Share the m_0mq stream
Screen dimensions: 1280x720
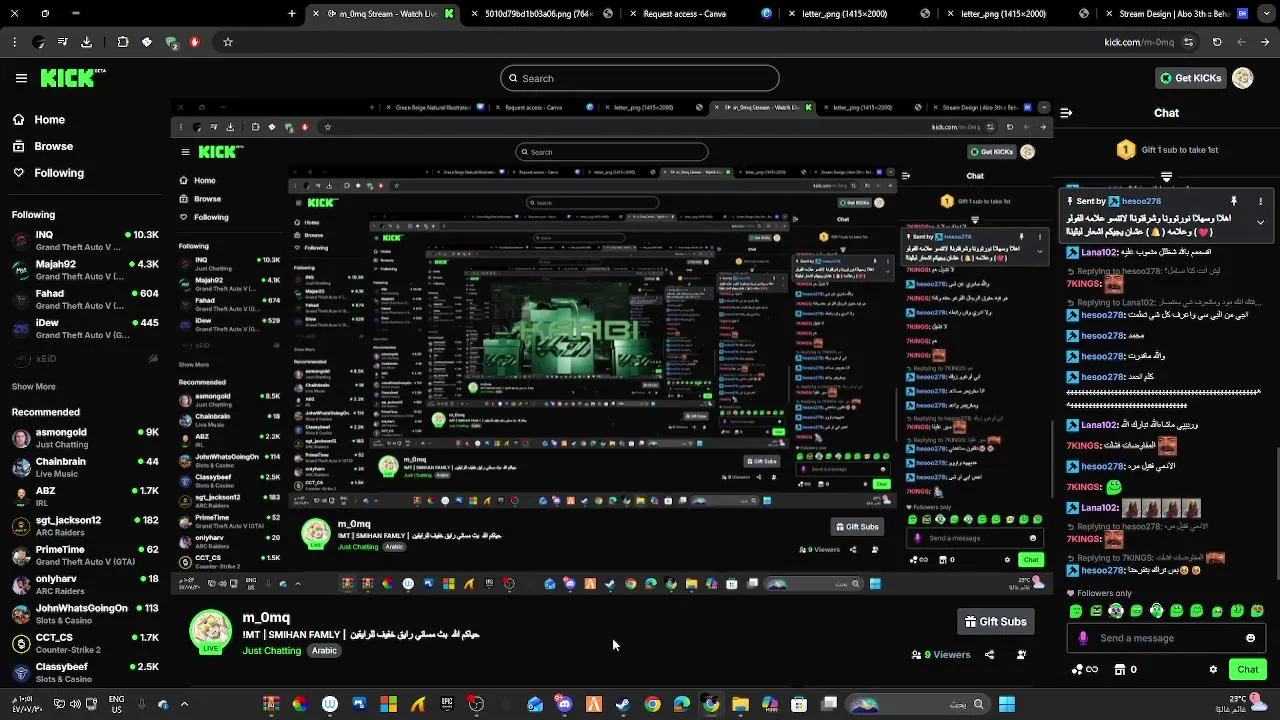[x=989, y=655]
